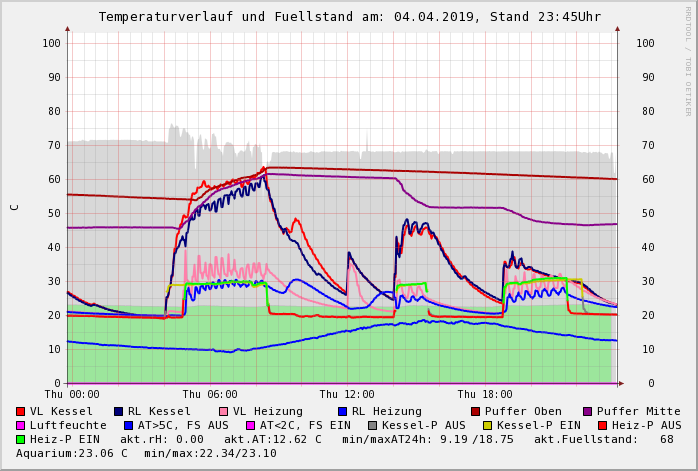Click the Thu 06:00 time axis label
698x471 pixels.
210,394
